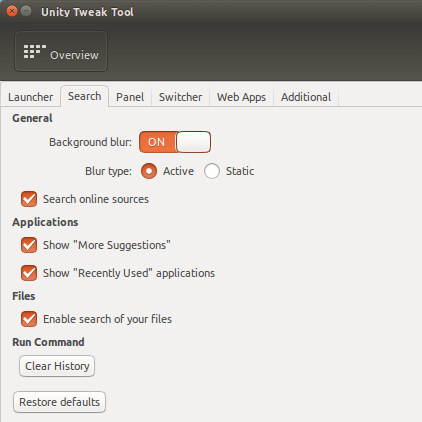Click the Restore defaults button

pos(59,402)
